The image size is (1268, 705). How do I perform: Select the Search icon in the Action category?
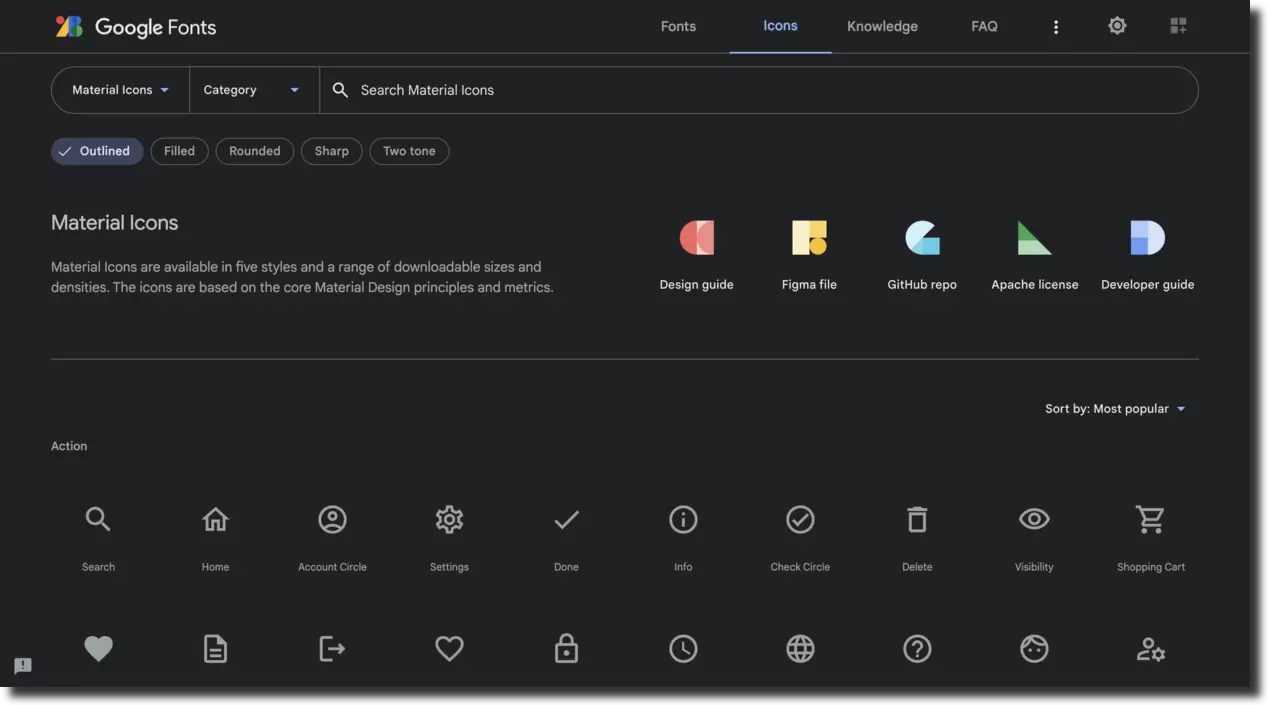coord(98,519)
